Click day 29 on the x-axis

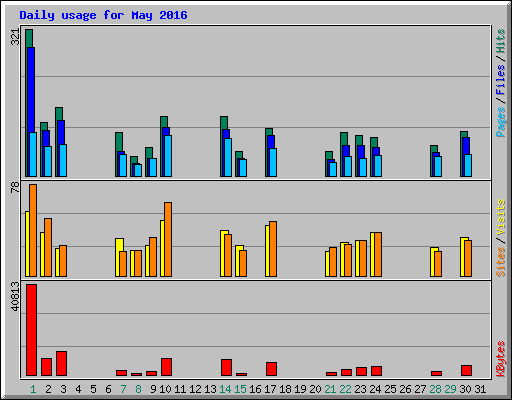coord(450,389)
